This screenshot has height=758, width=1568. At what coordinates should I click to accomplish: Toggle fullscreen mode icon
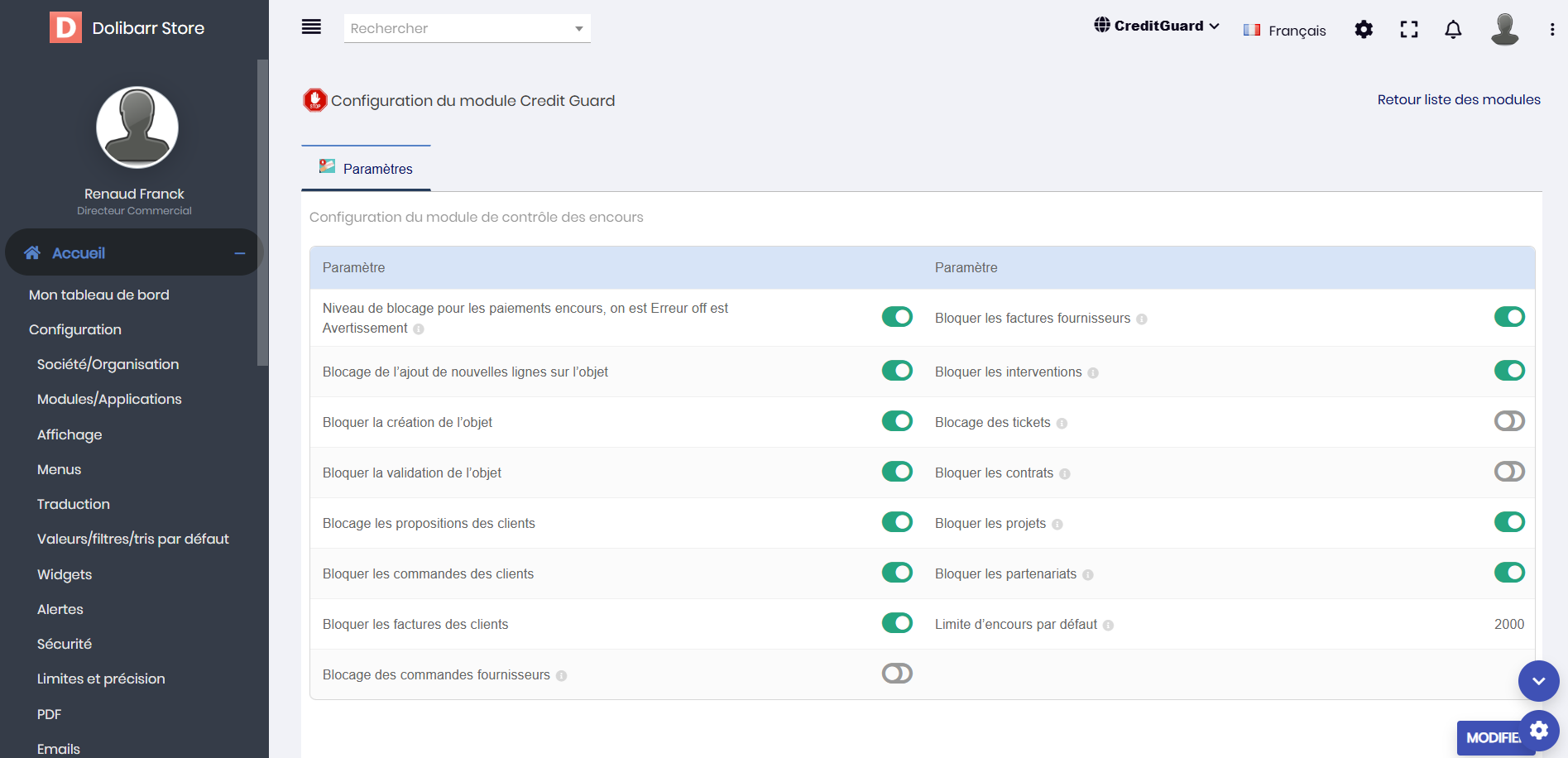click(1408, 30)
